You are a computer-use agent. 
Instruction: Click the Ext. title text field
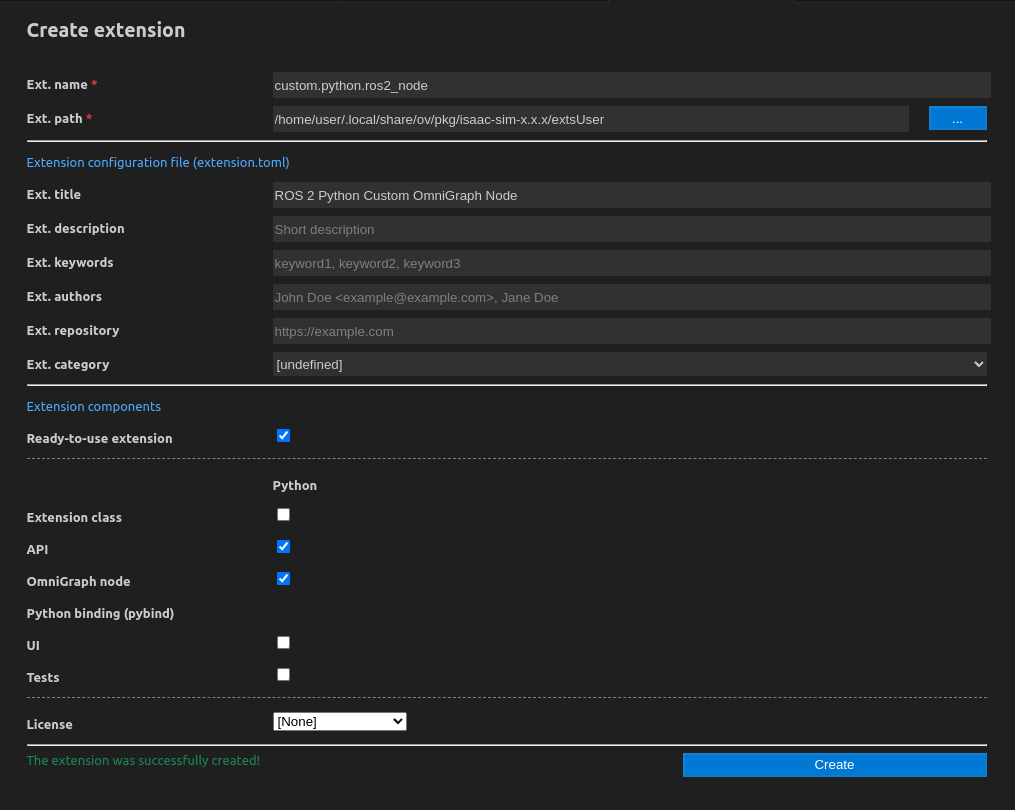click(631, 195)
